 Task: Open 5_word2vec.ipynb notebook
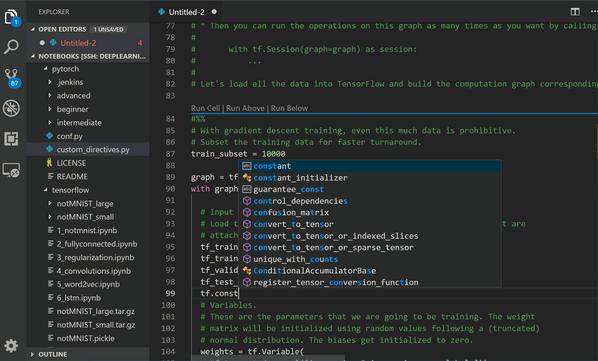[89, 284]
